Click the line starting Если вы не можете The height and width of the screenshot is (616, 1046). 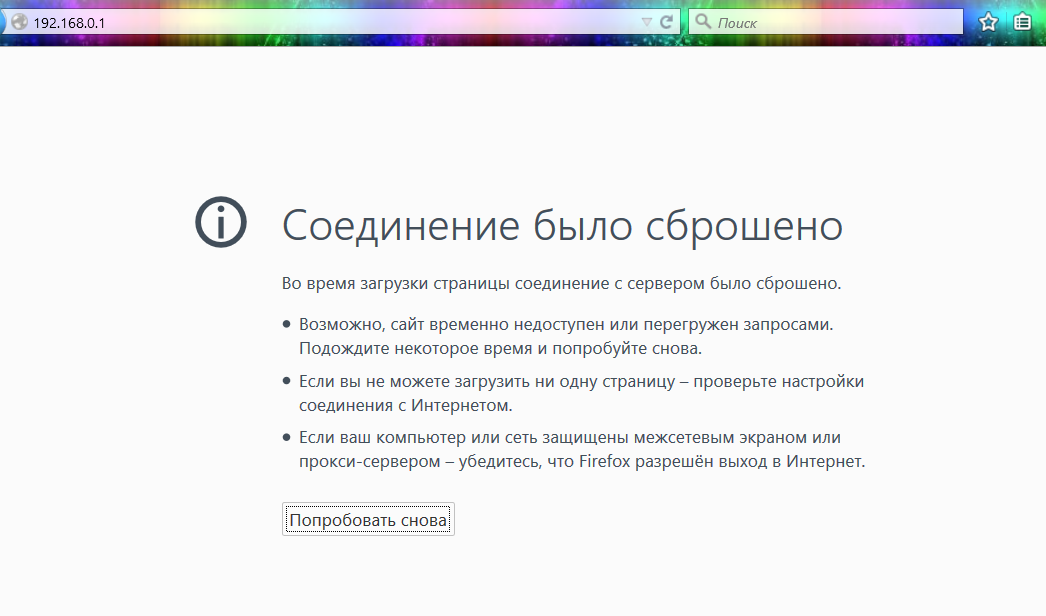coord(580,381)
